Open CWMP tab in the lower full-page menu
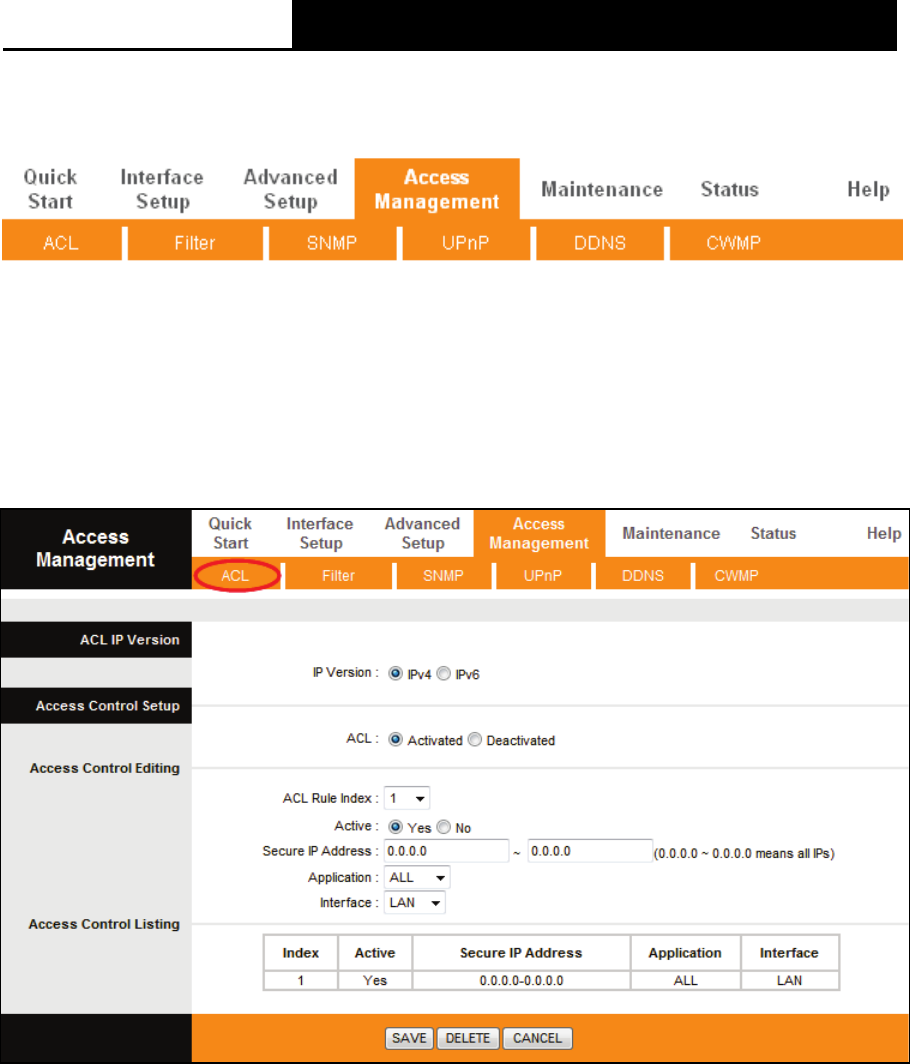The image size is (910, 1064). click(x=736, y=575)
